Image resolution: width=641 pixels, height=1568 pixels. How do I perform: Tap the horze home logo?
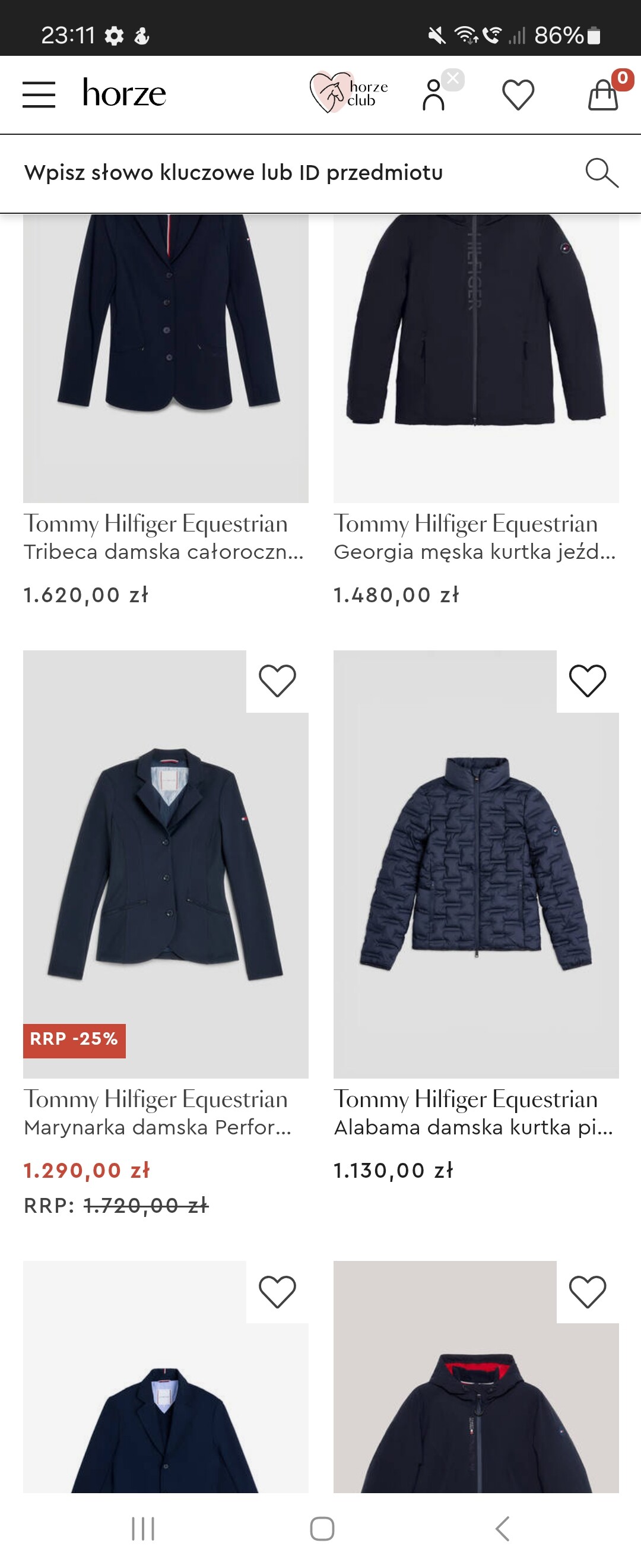coord(124,93)
